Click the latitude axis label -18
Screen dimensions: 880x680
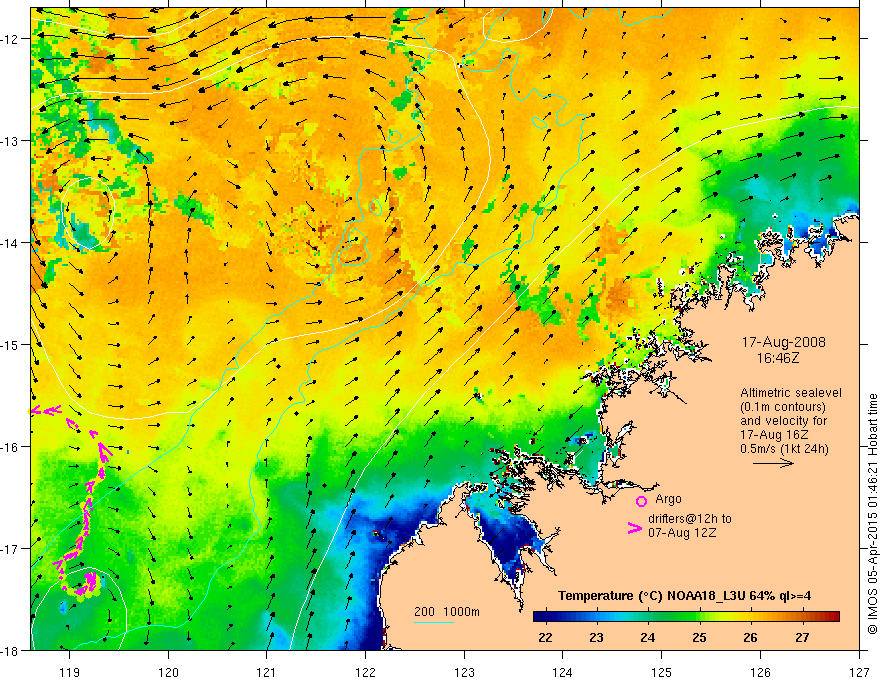click(x=10, y=650)
